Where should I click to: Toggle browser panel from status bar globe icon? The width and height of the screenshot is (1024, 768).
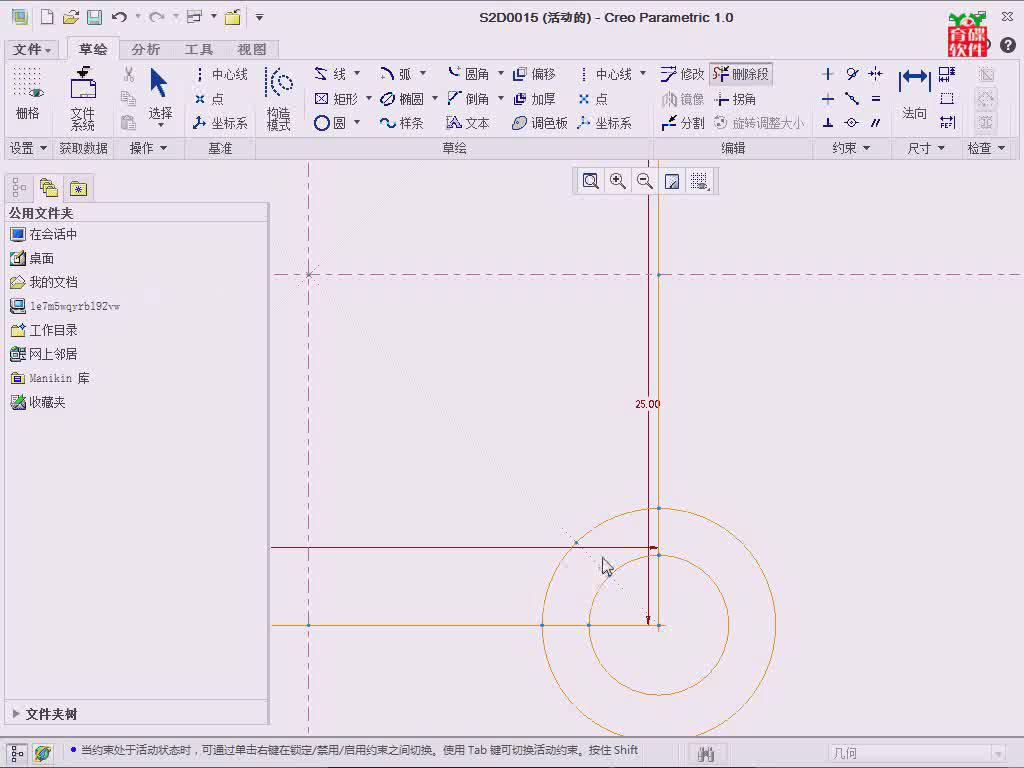(x=43, y=753)
